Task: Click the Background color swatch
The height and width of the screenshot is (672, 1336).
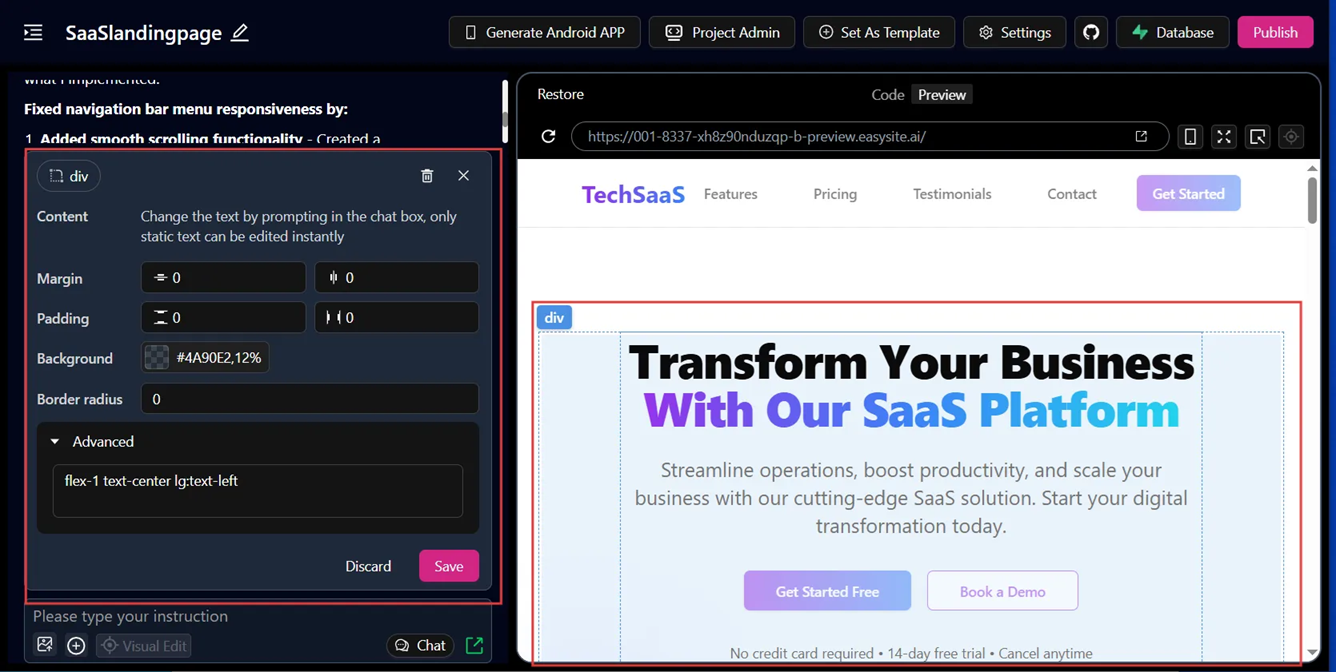Action: click(157, 358)
